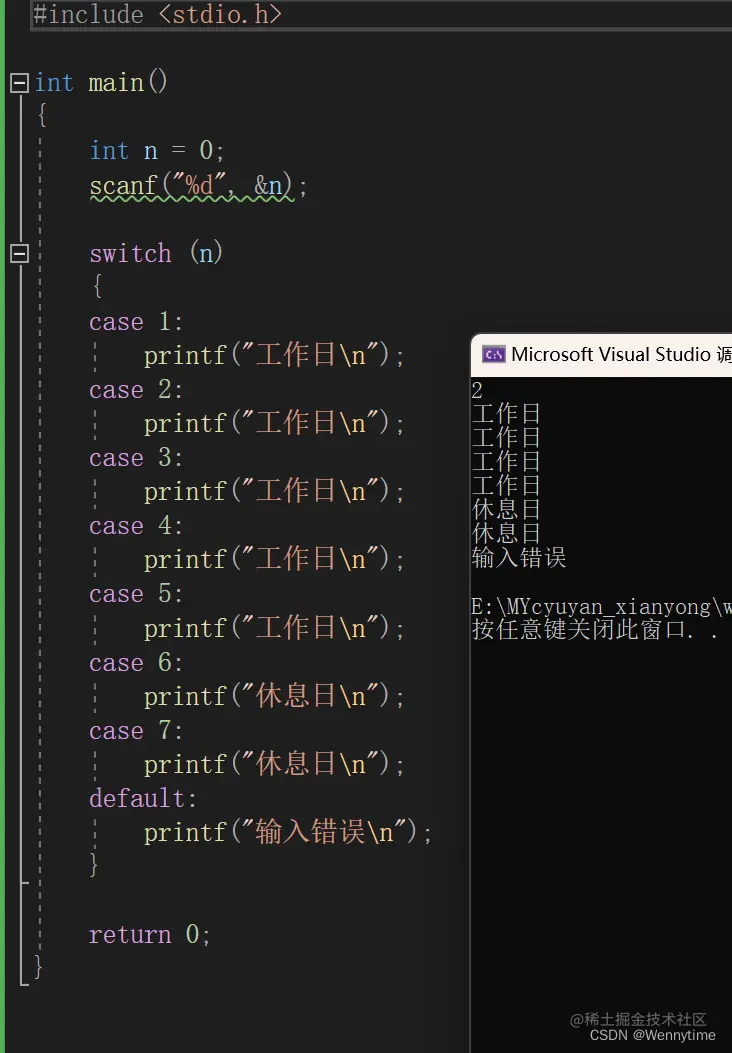Viewport: 732px width, 1053px height.
Task: Click the return 0 statement
Action: [150, 935]
